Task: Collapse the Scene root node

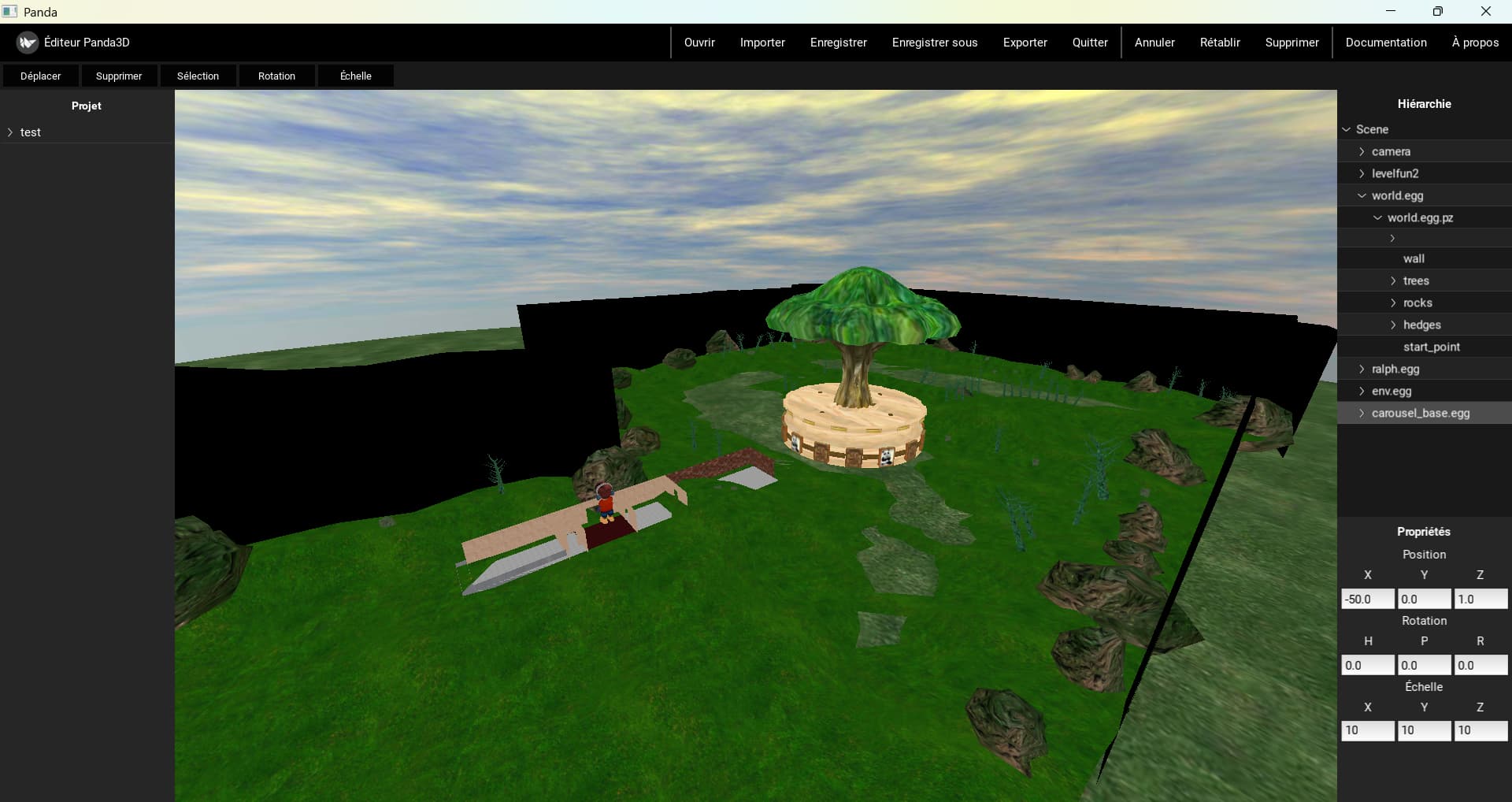Action: pyautogui.click(x=1347, y=129)
